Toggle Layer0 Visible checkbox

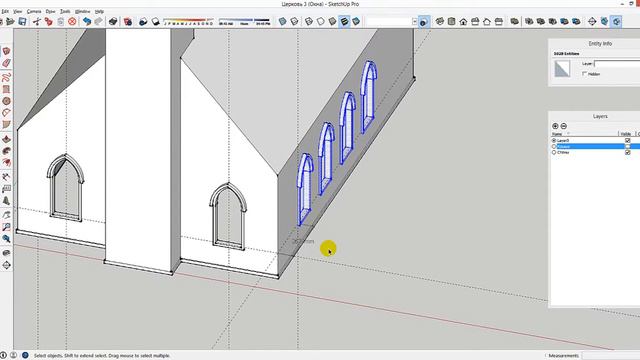tap(628, 140)
